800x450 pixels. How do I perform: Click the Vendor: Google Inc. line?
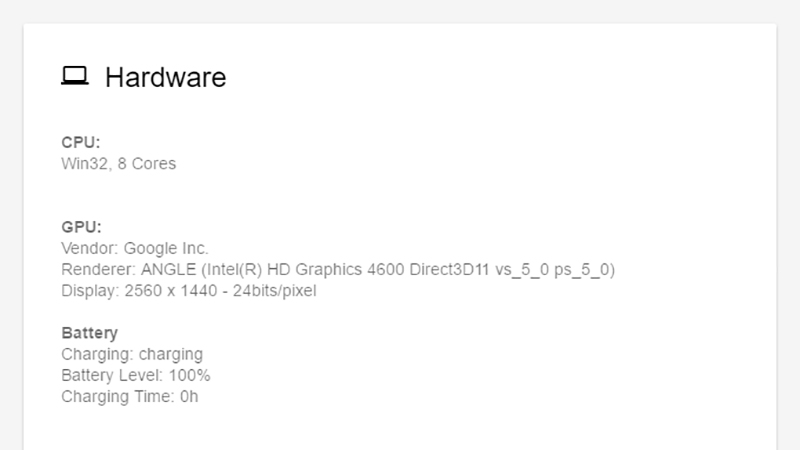pos(135,248)
